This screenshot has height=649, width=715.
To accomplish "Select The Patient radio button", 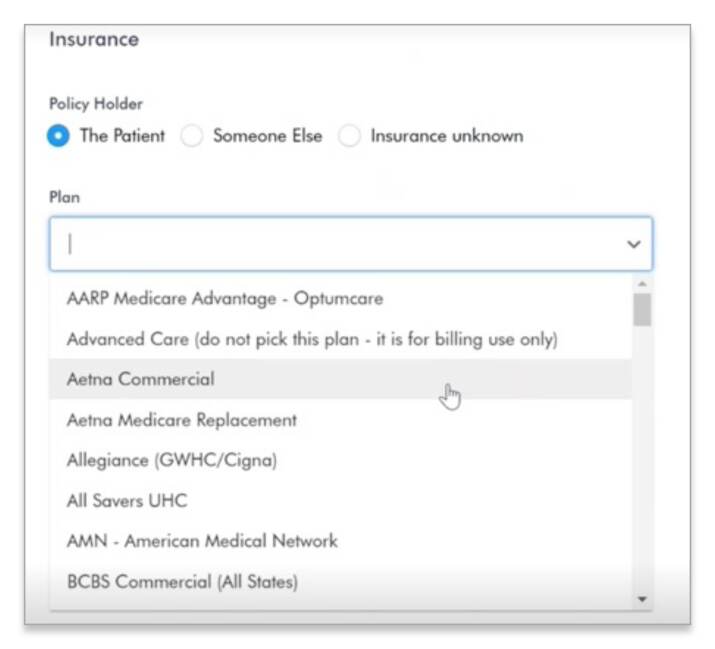I will (58, 136).
